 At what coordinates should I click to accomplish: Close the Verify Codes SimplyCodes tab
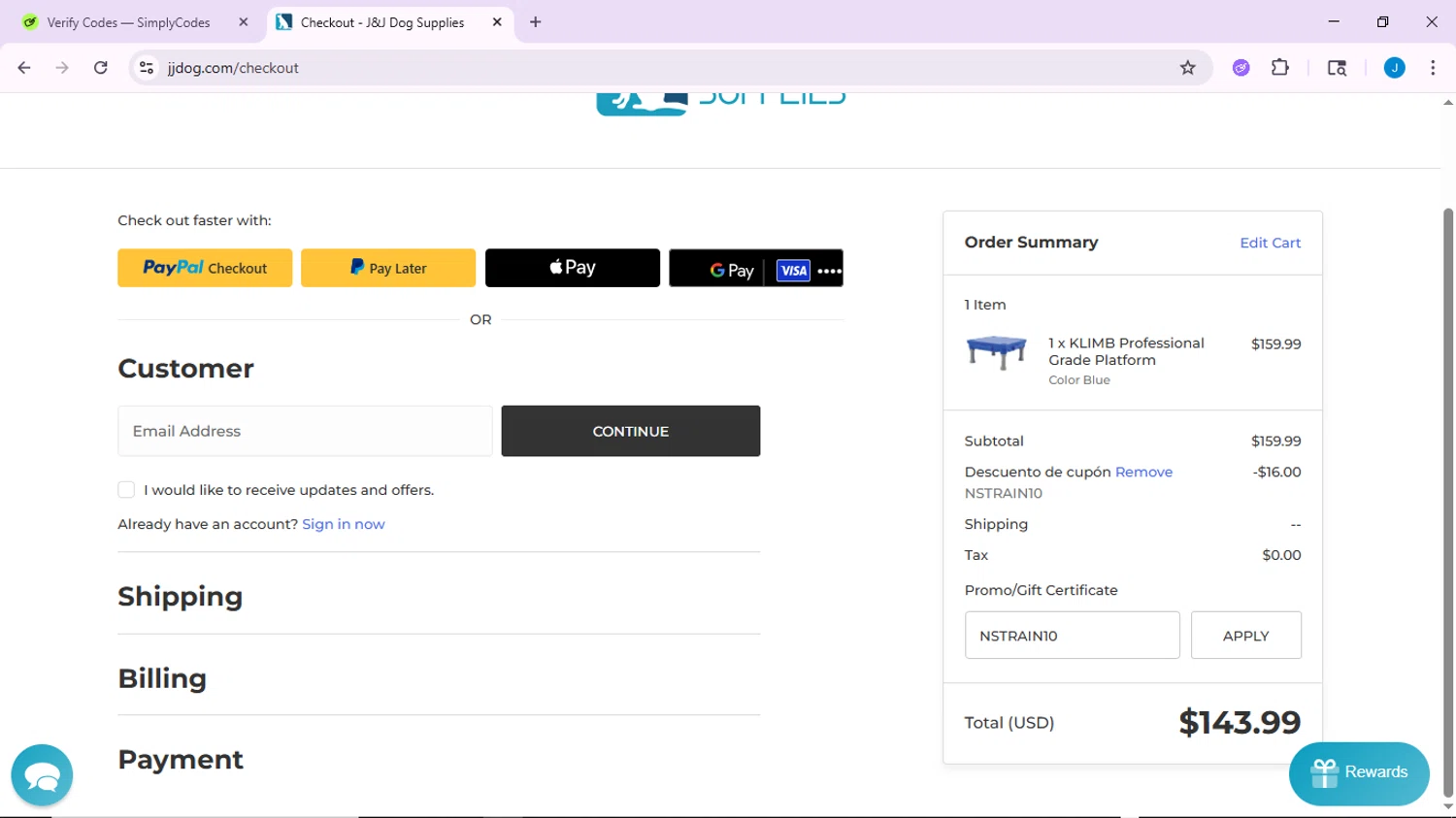244,22
